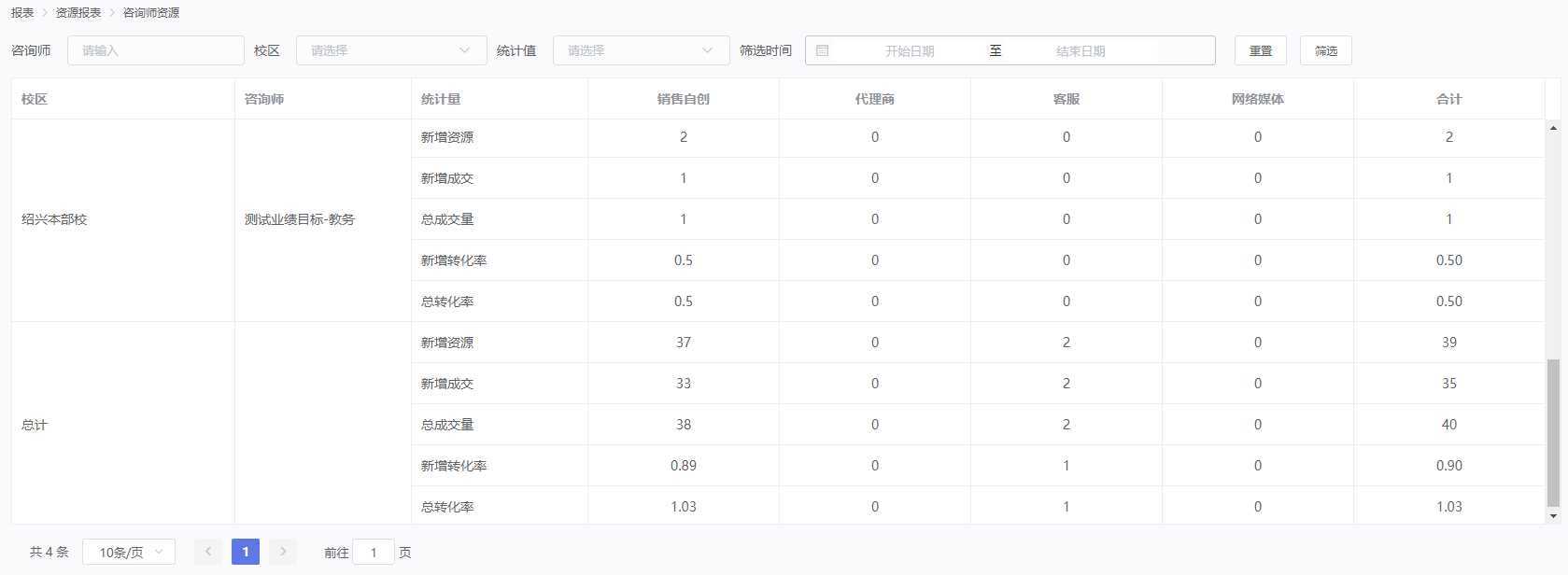
Task: Click the page jump number input
Action: point(374,552)
